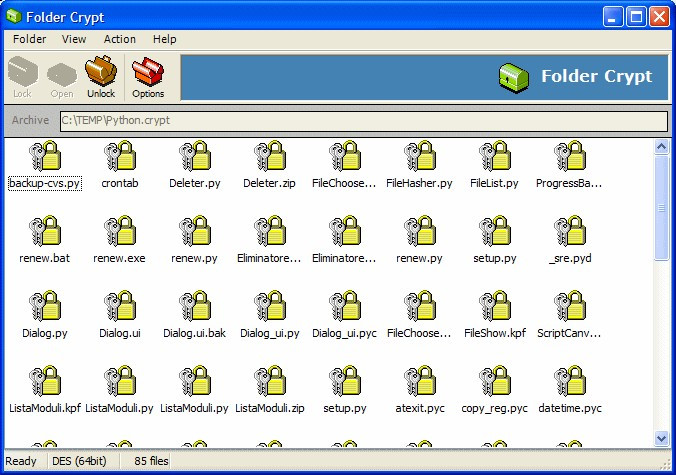Click the file list scroll-up arrow

tap(661, 147)
